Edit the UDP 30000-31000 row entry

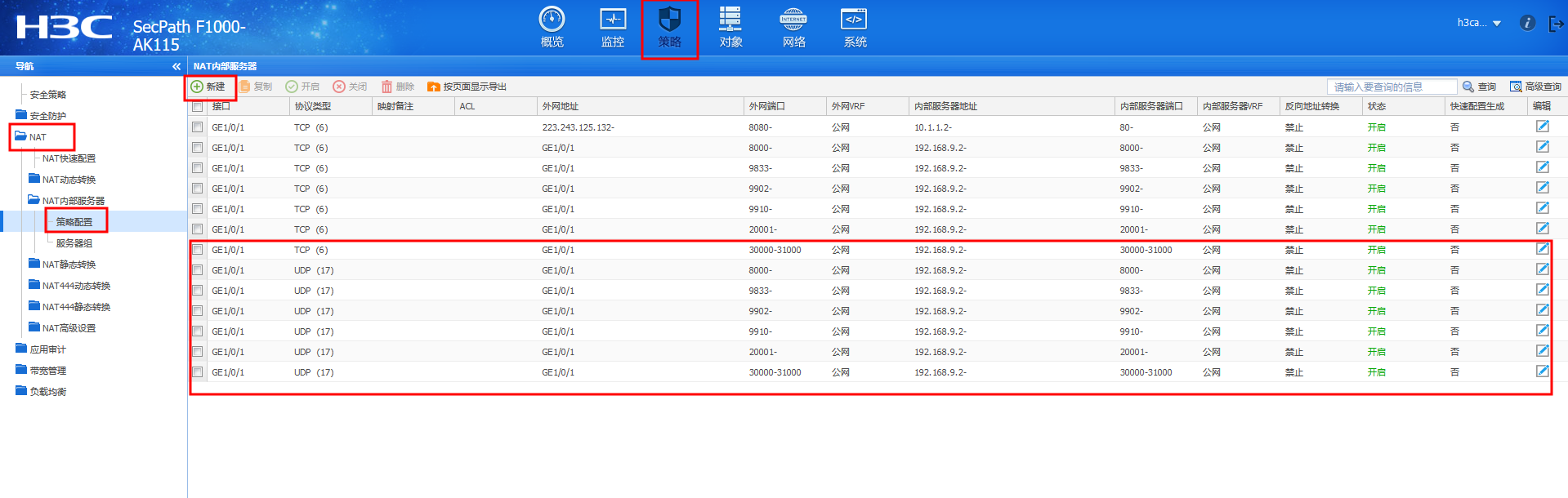[1542, 371]
